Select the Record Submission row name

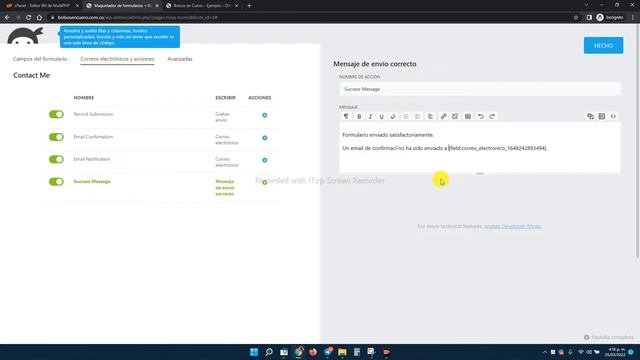pyautogui.click(x=93, y=114)
